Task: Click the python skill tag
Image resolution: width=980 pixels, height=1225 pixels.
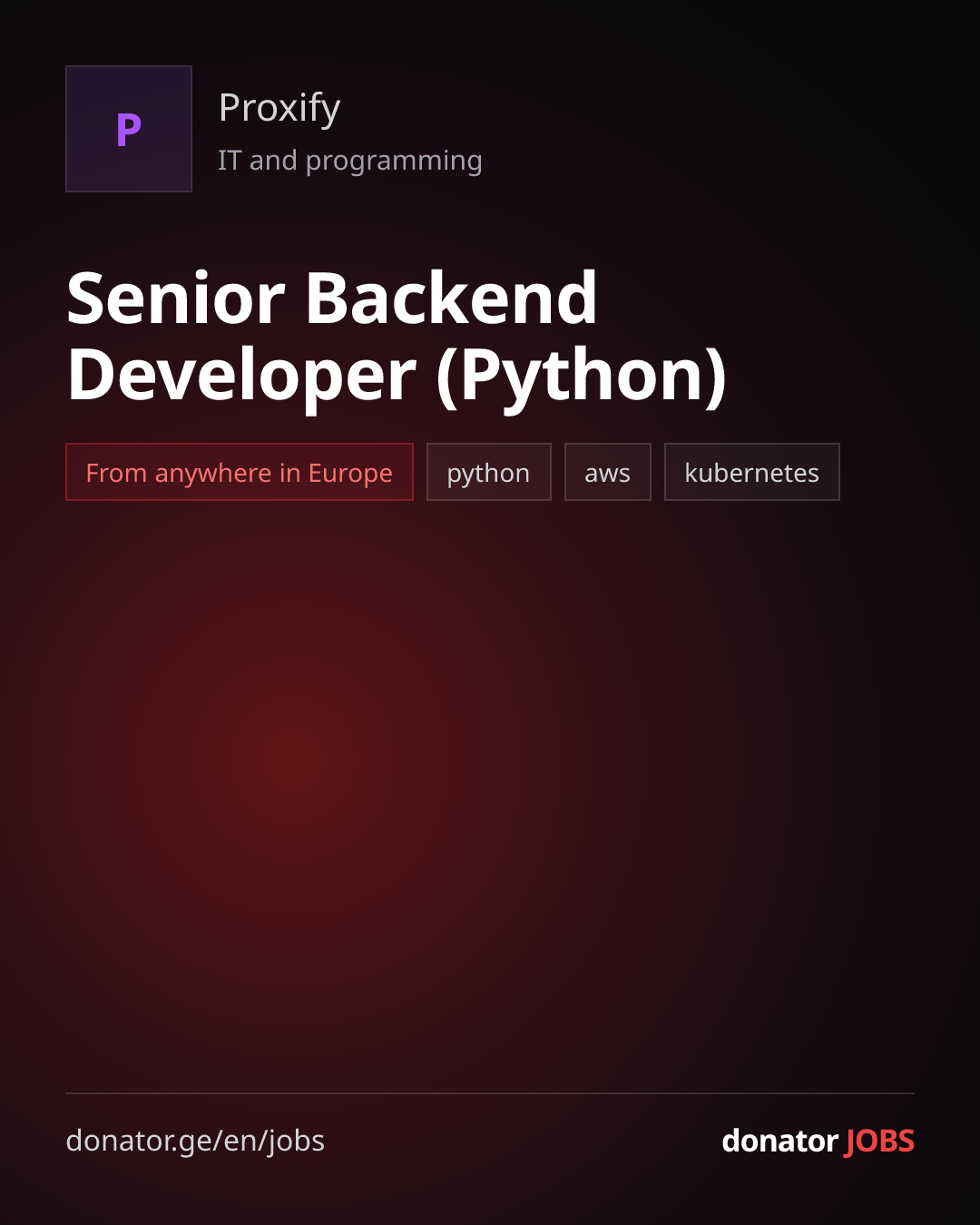Action: tap(489, 472)
